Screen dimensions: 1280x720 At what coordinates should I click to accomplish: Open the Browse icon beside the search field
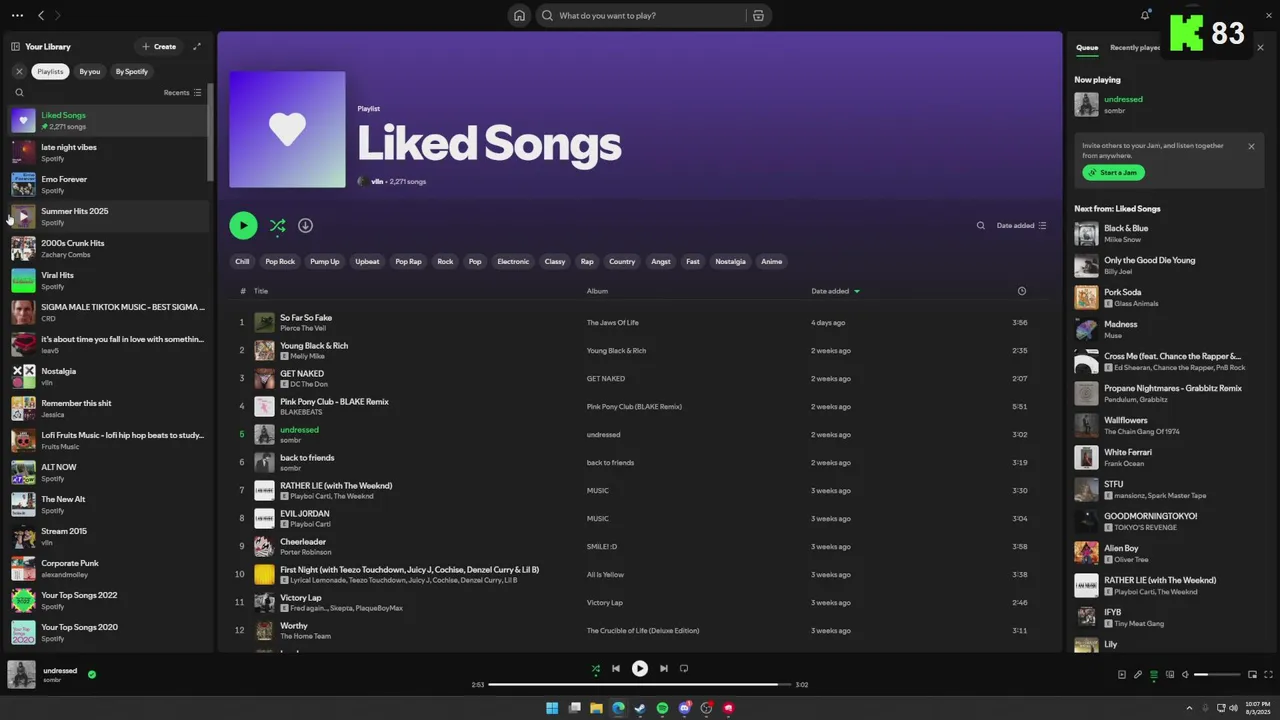(x=758, y=15)
